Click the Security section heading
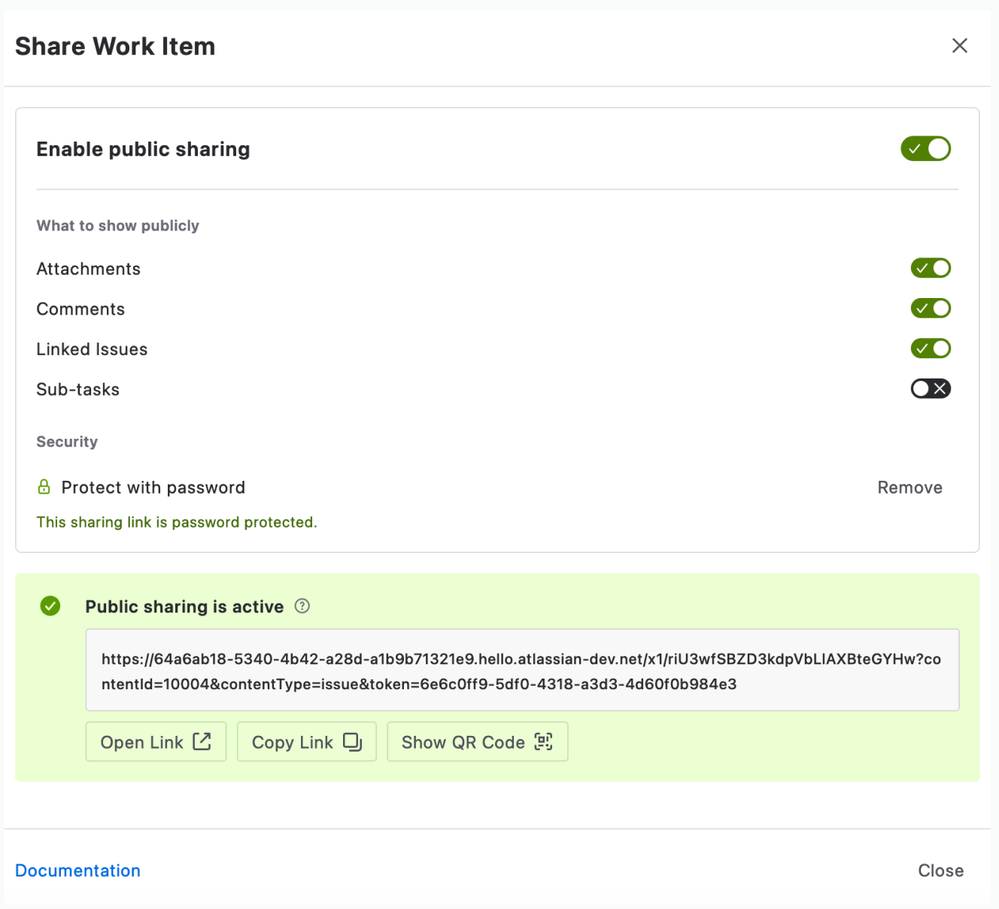Viewport: 999px width, 909px height. coord(67,441)
